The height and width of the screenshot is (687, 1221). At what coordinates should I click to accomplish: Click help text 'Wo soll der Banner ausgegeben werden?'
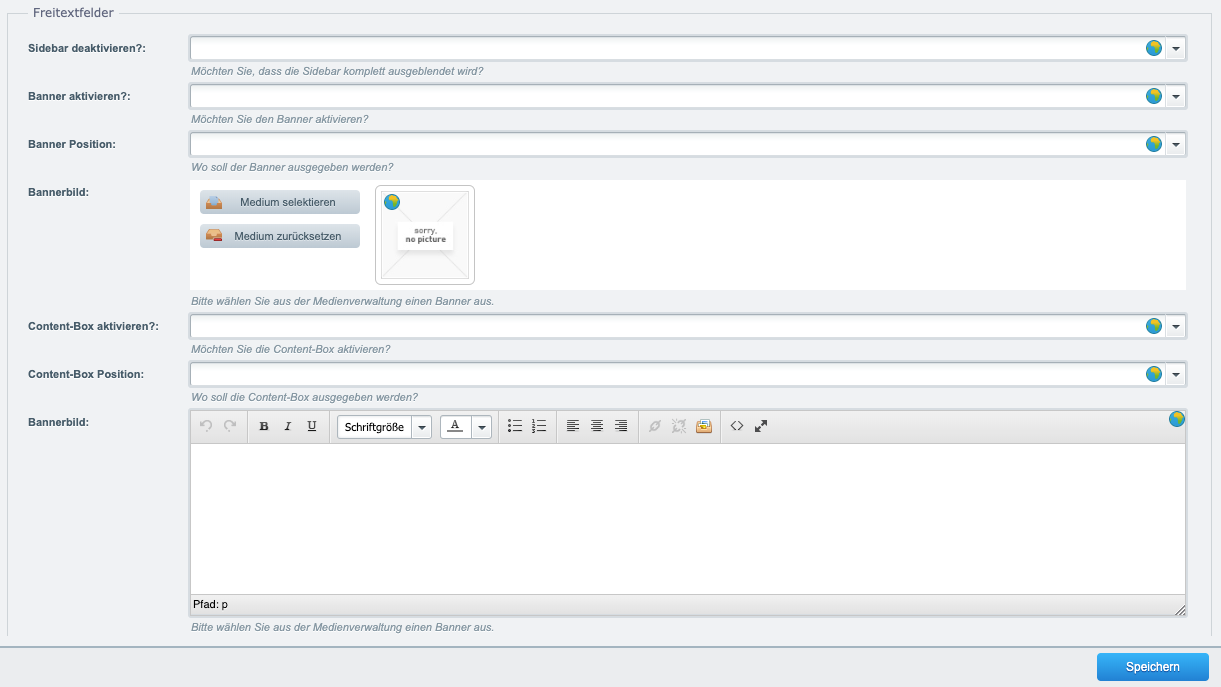292,167
